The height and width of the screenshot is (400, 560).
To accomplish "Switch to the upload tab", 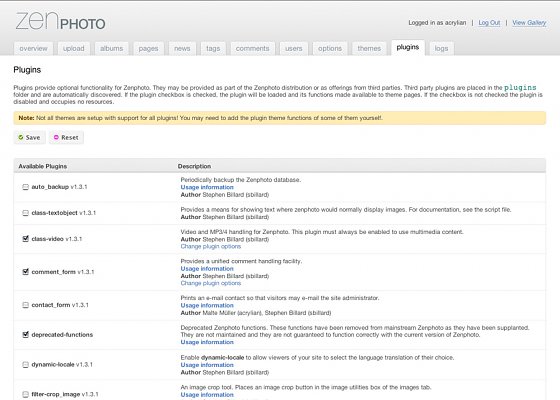I will [x=74, y=49].
